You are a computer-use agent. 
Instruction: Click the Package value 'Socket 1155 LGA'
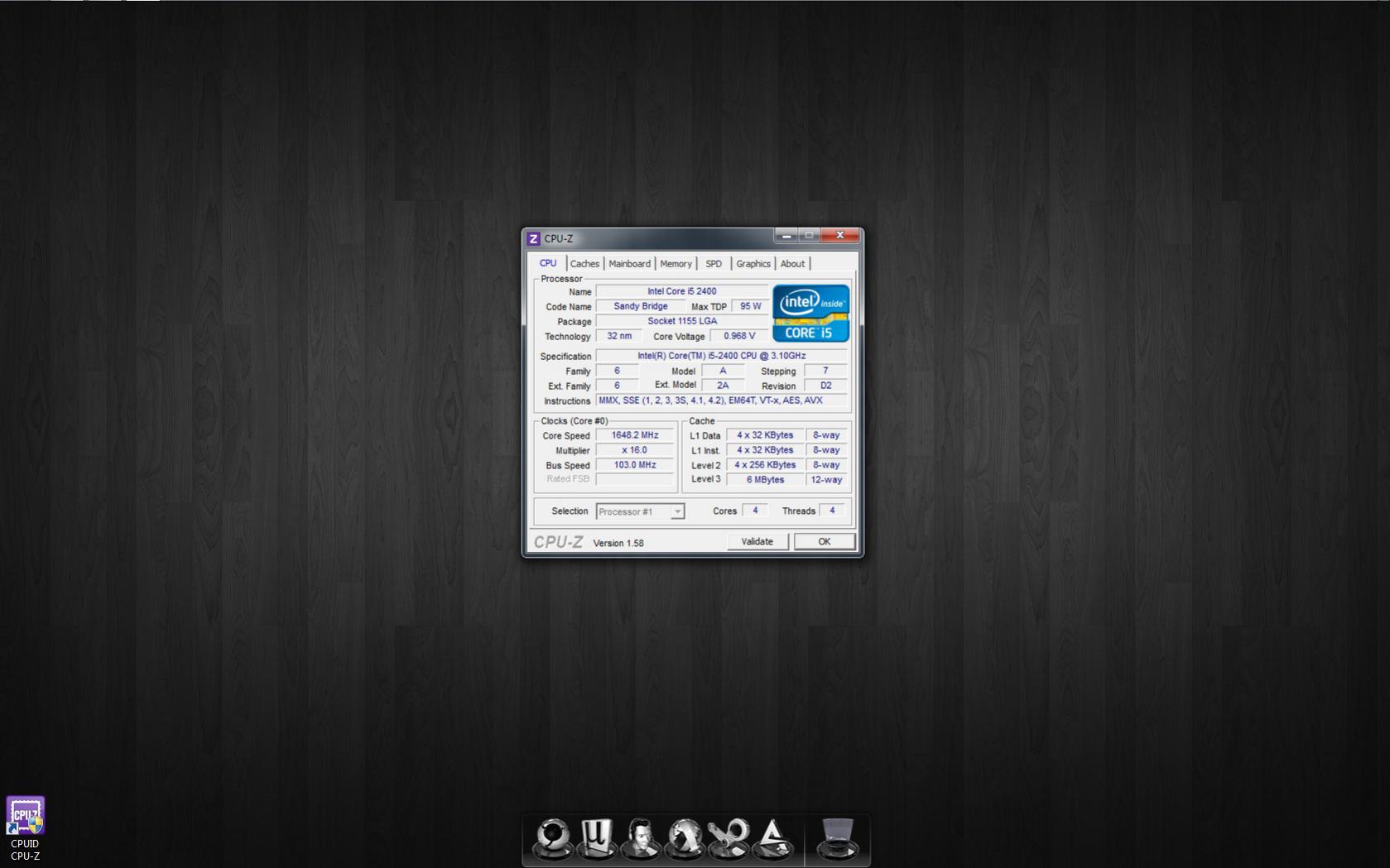tap(682, 321)
